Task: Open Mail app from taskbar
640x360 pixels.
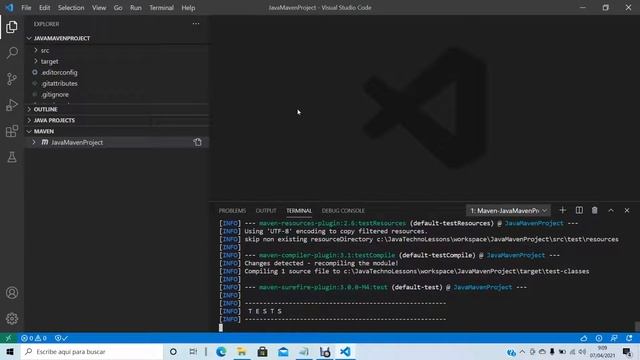Action: click(x=283, y=351)
